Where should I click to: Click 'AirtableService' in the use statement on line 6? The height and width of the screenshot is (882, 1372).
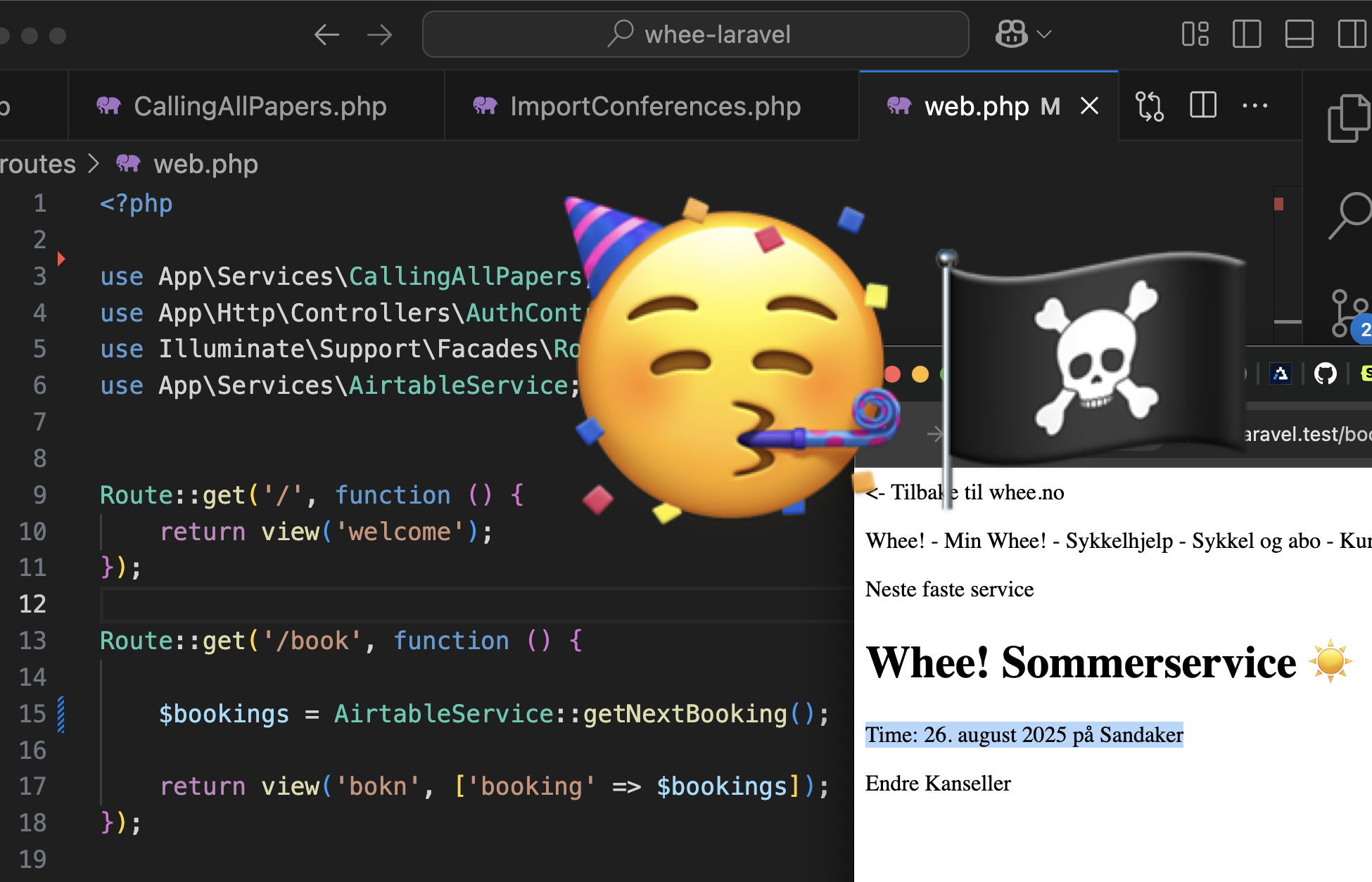click(458, 385)
